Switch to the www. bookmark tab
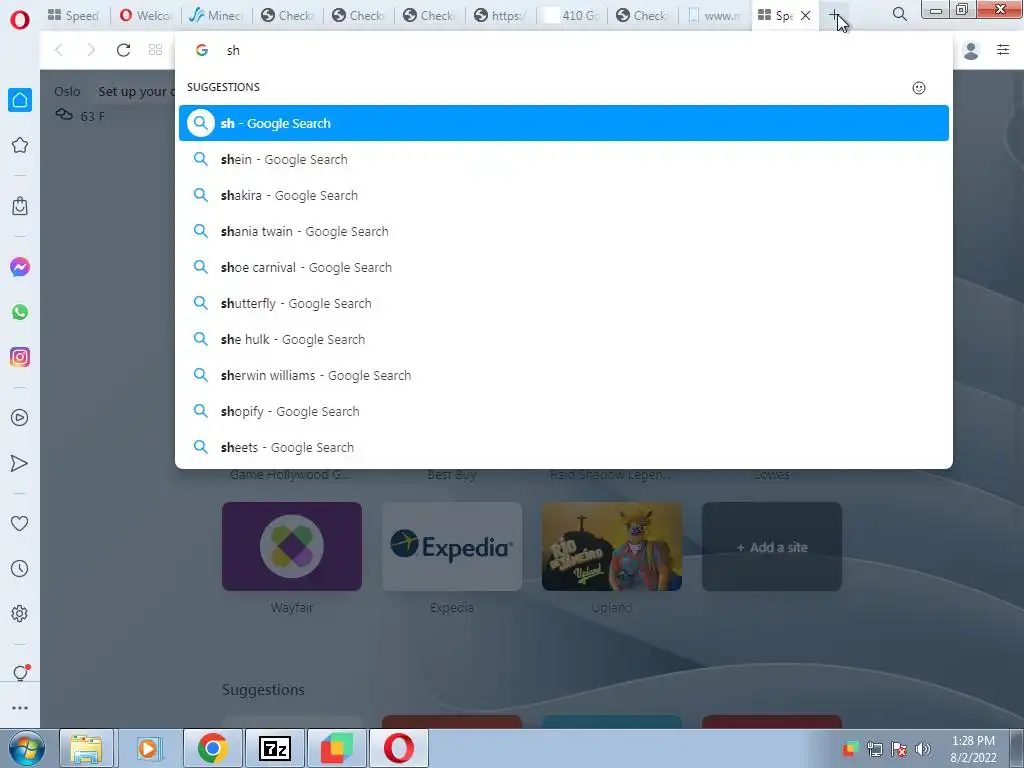The image size is (1024, 768). [713, 15]
